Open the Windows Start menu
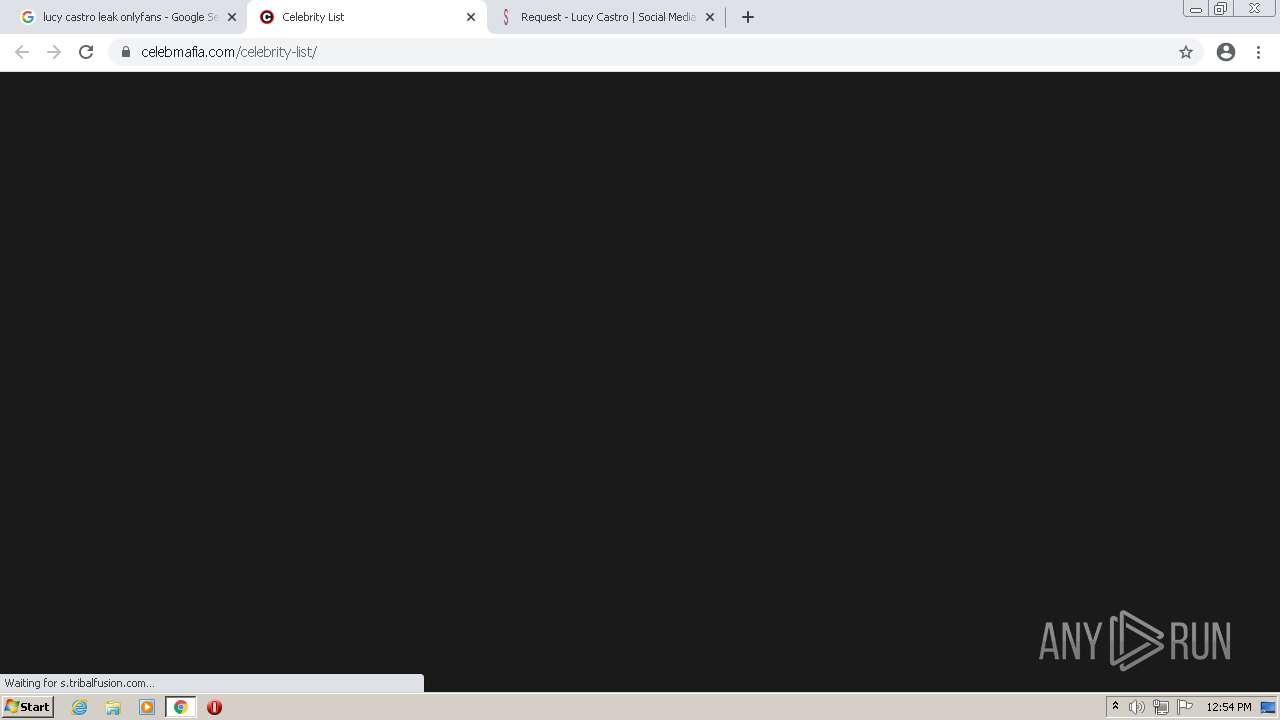 [28, 707]
